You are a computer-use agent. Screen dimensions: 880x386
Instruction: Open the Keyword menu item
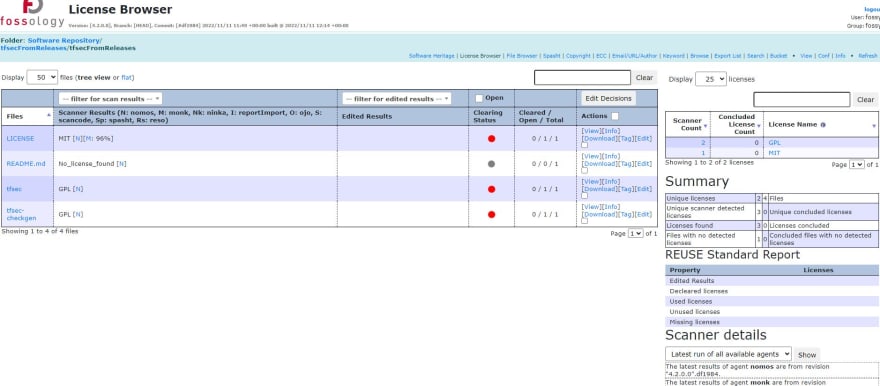tap(673, 56)
